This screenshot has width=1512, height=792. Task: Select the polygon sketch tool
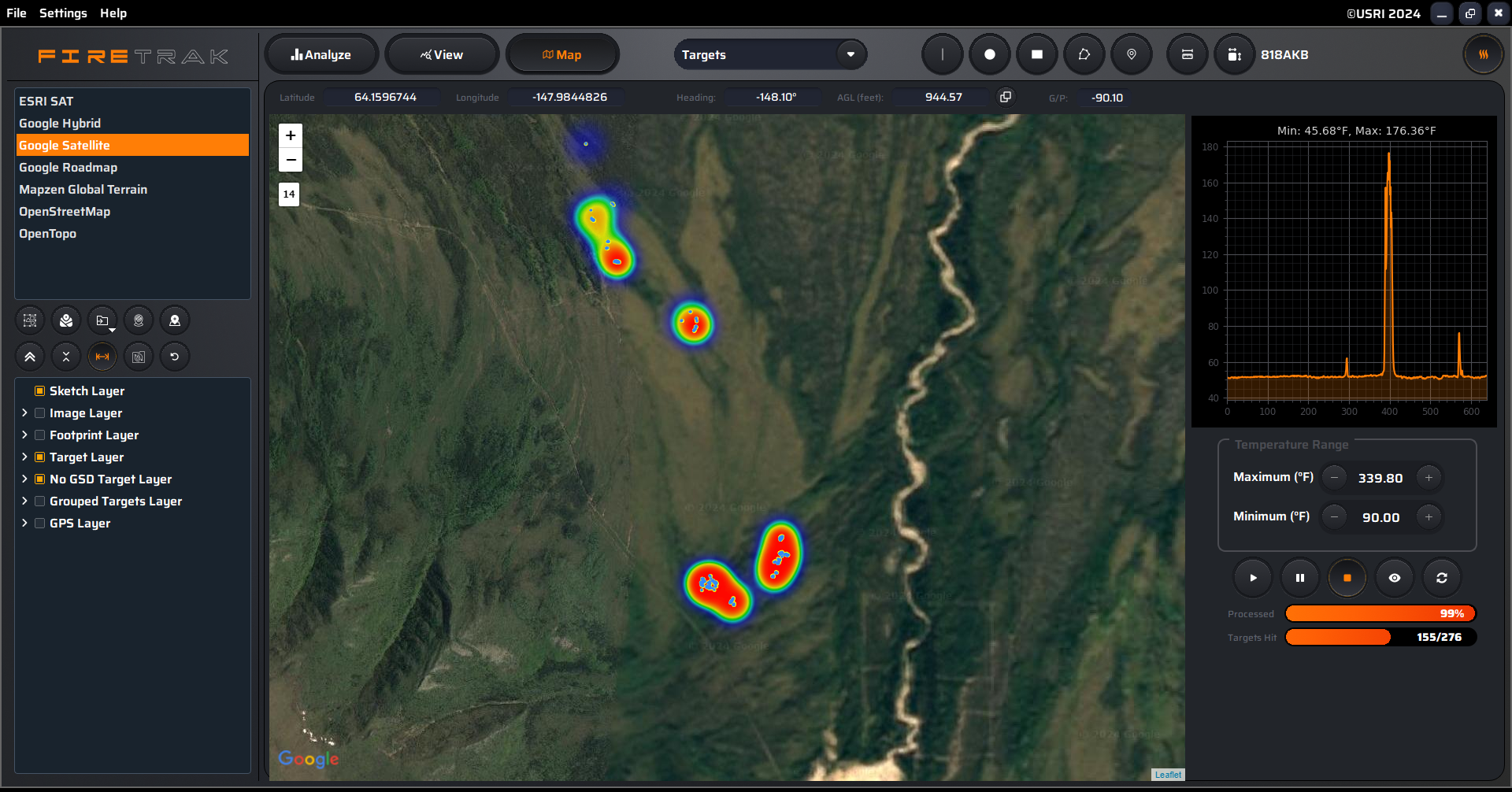tap(1084, 55)
